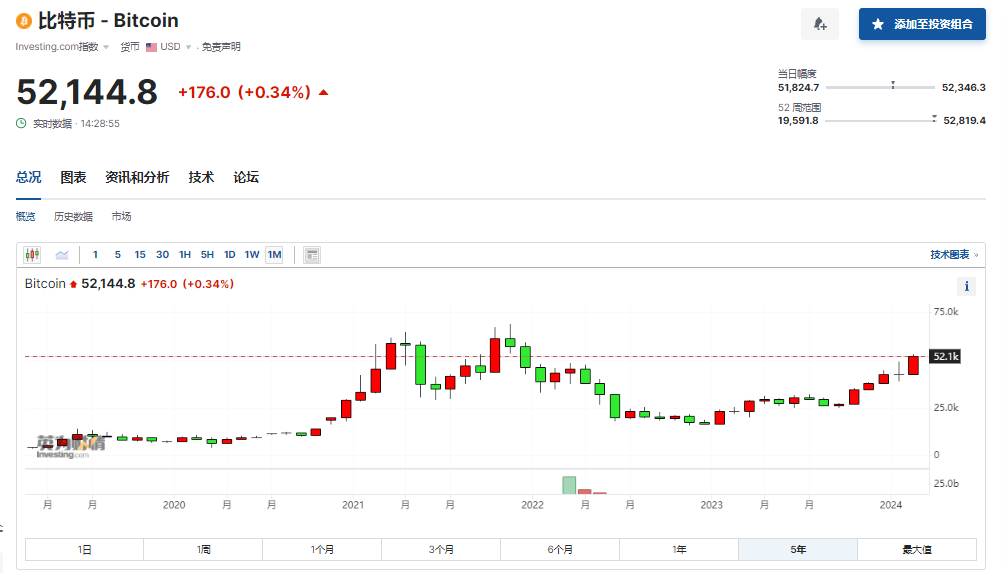Open the 免责声明 link

tap(220, 47)
